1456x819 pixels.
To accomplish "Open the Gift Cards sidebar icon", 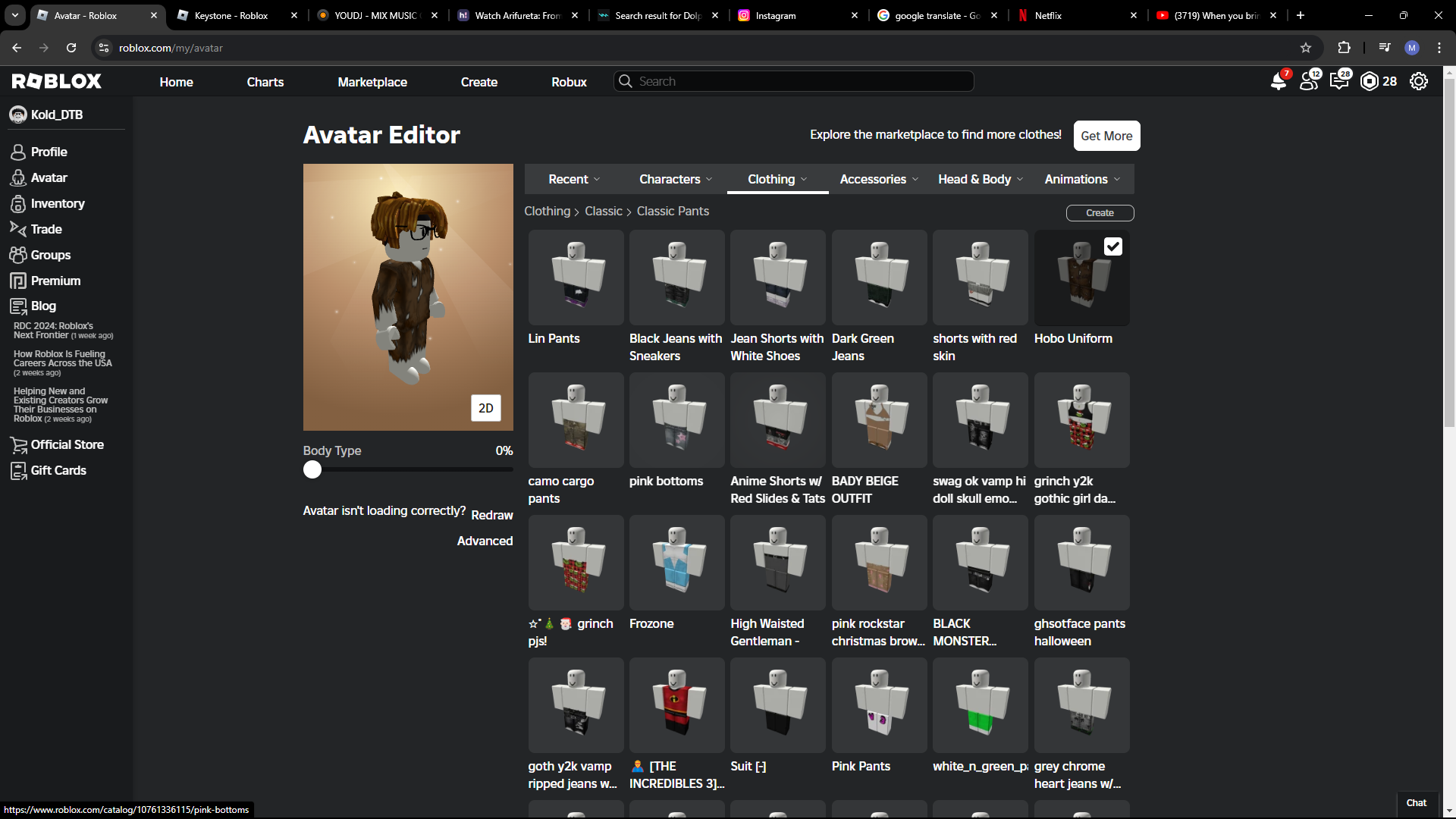I will point(18,471).
